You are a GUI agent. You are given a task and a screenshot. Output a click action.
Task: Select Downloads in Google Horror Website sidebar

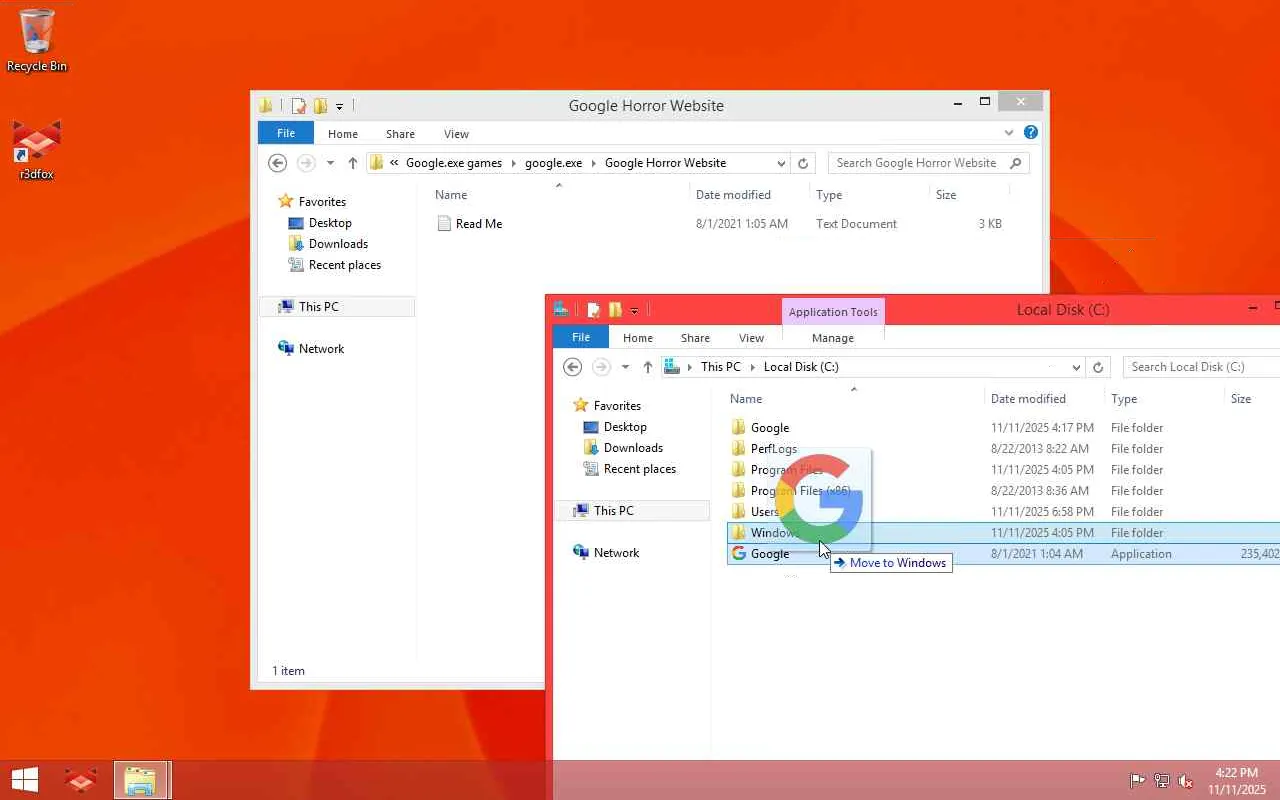338,244
